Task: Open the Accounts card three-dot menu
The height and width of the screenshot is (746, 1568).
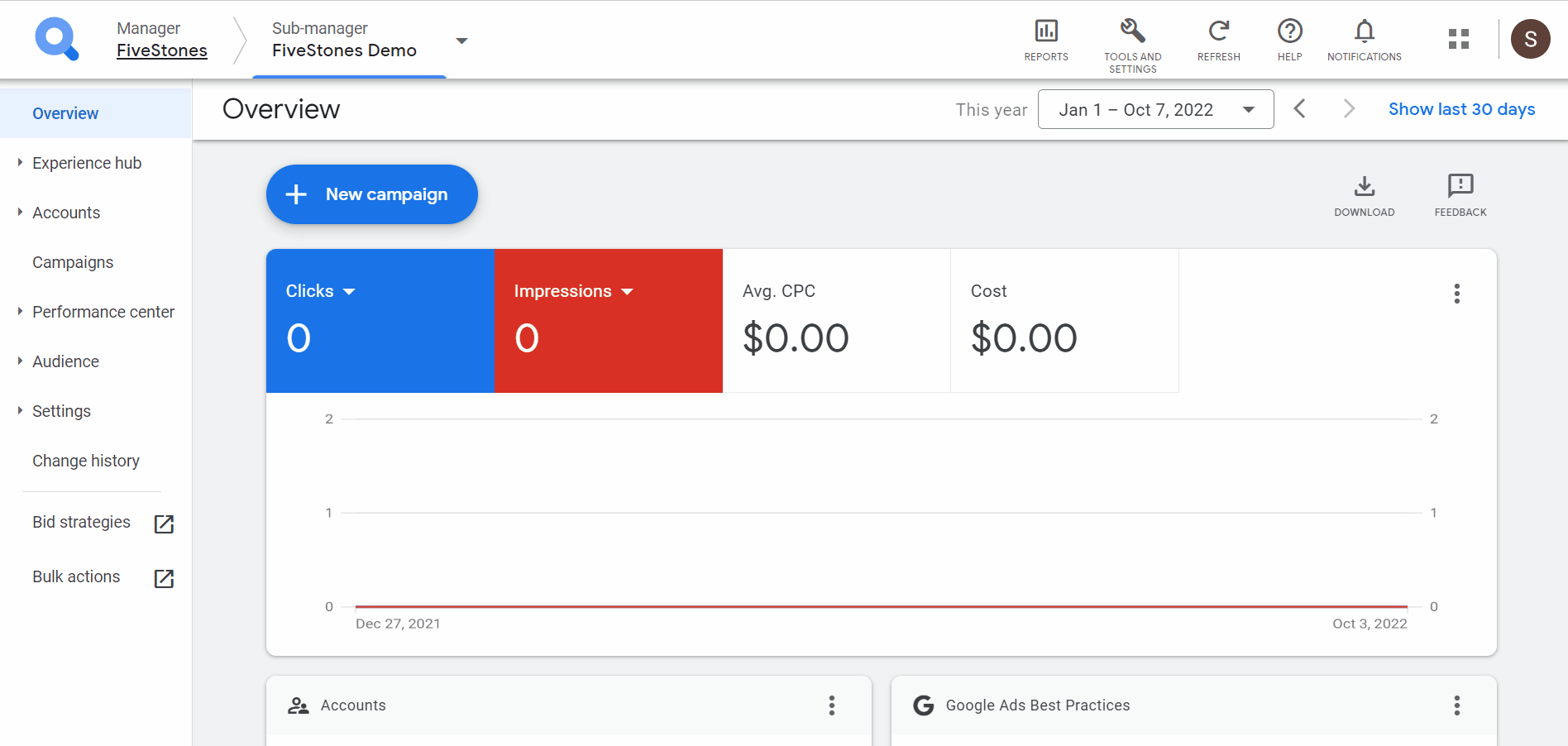Action: tap(832, 705)
